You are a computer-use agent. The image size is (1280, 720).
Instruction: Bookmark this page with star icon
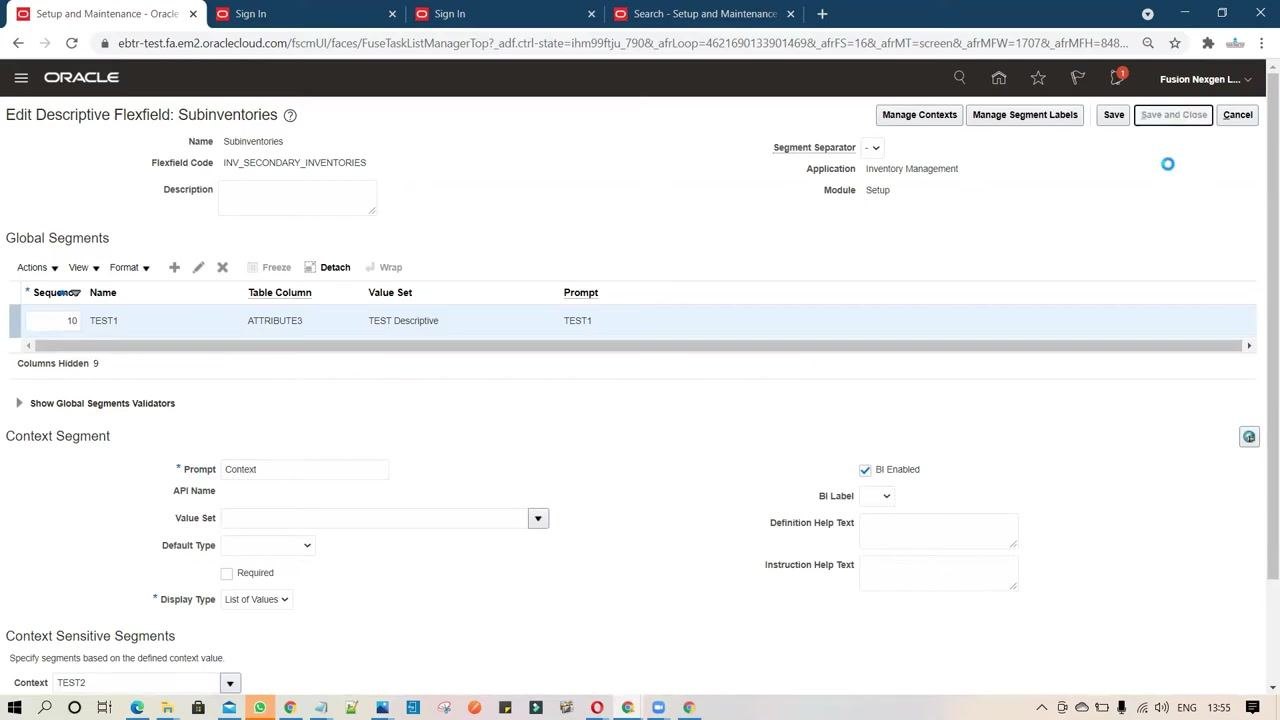[1175, 43]
